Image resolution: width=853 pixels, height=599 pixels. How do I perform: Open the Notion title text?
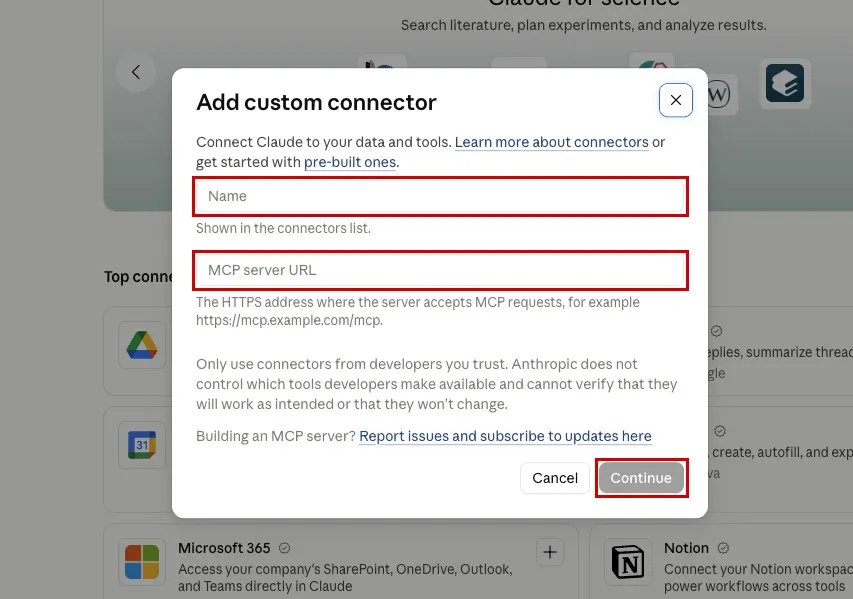click(x=687, y=548)
